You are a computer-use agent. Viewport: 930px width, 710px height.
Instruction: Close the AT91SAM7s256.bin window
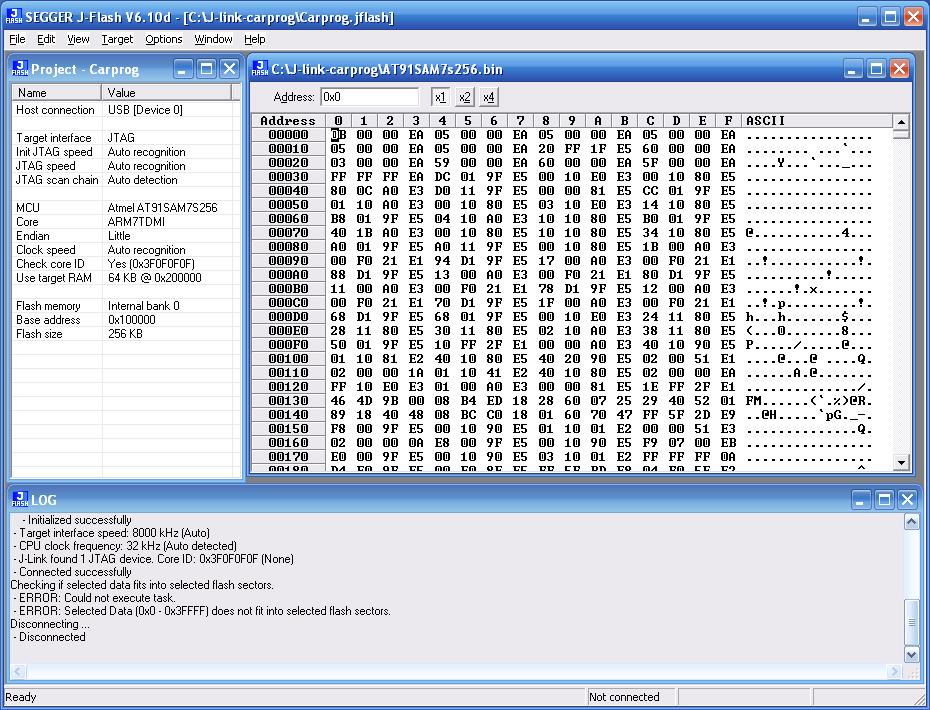(x=900, y=69)
